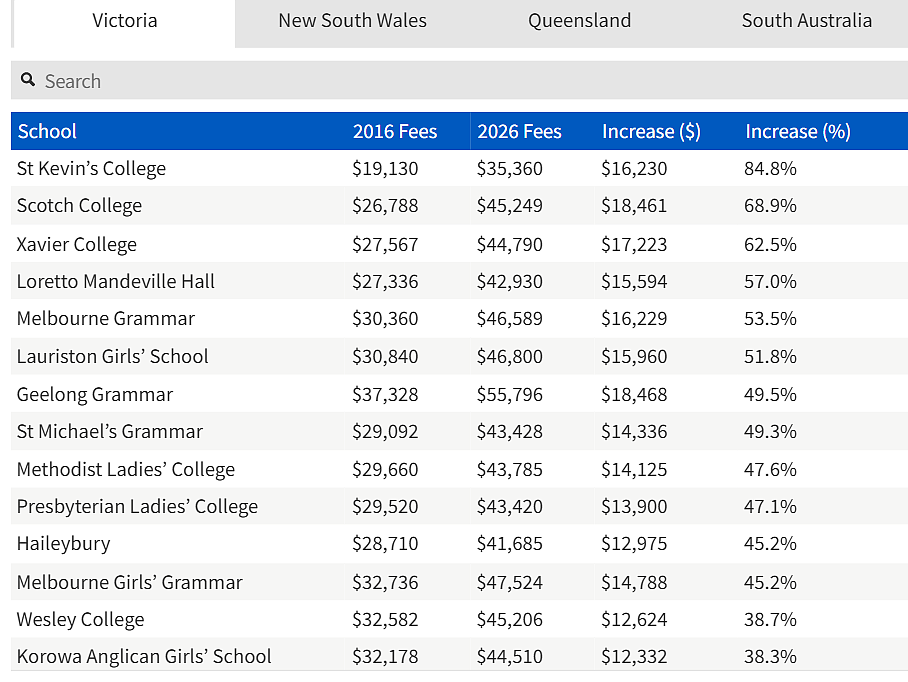Click the $35,360 2026 fee value

tap(510, 168)
